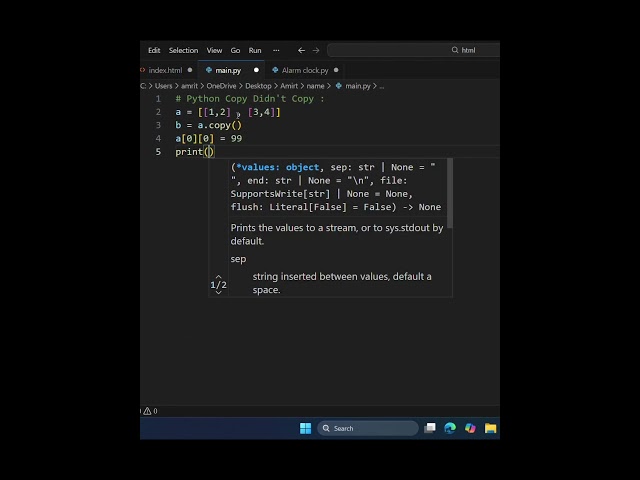Open Copilot from taskbar
The image size is (640, 480).
coord(470,428)
